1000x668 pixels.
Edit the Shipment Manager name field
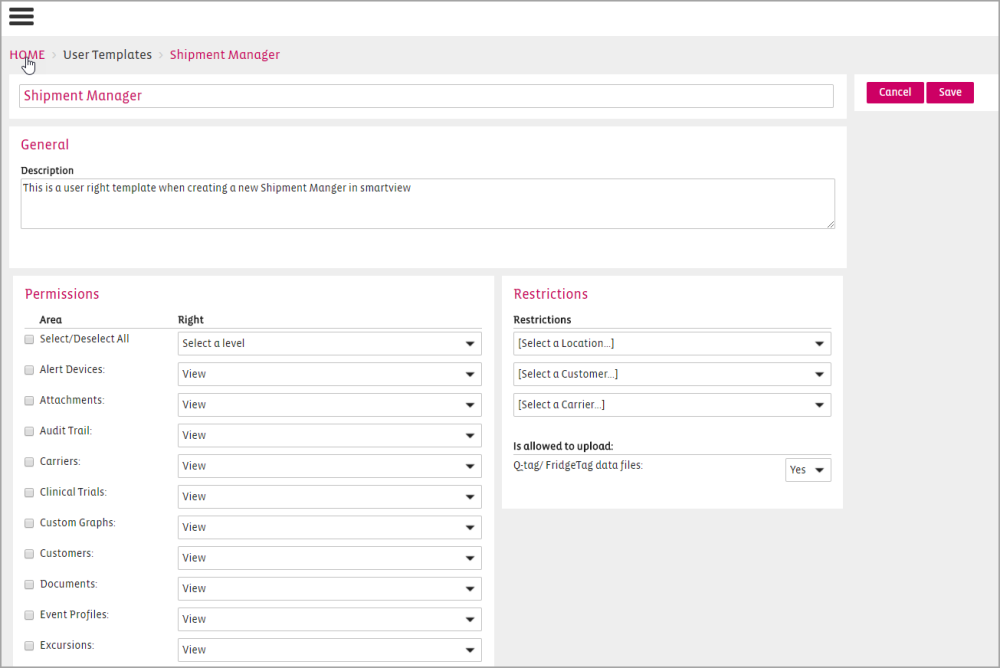(426, 96)
